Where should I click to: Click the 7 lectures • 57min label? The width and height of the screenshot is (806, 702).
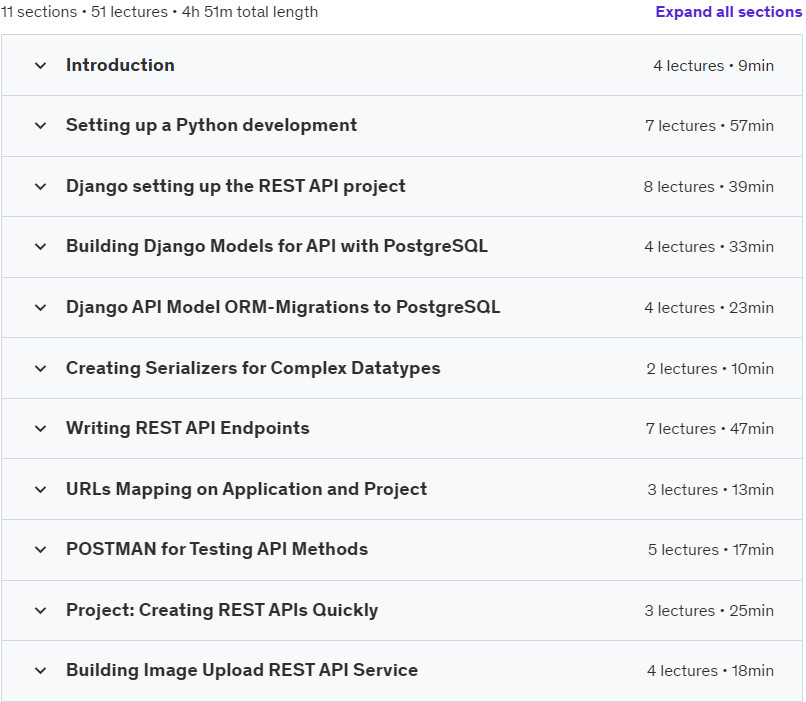point(709,126)
